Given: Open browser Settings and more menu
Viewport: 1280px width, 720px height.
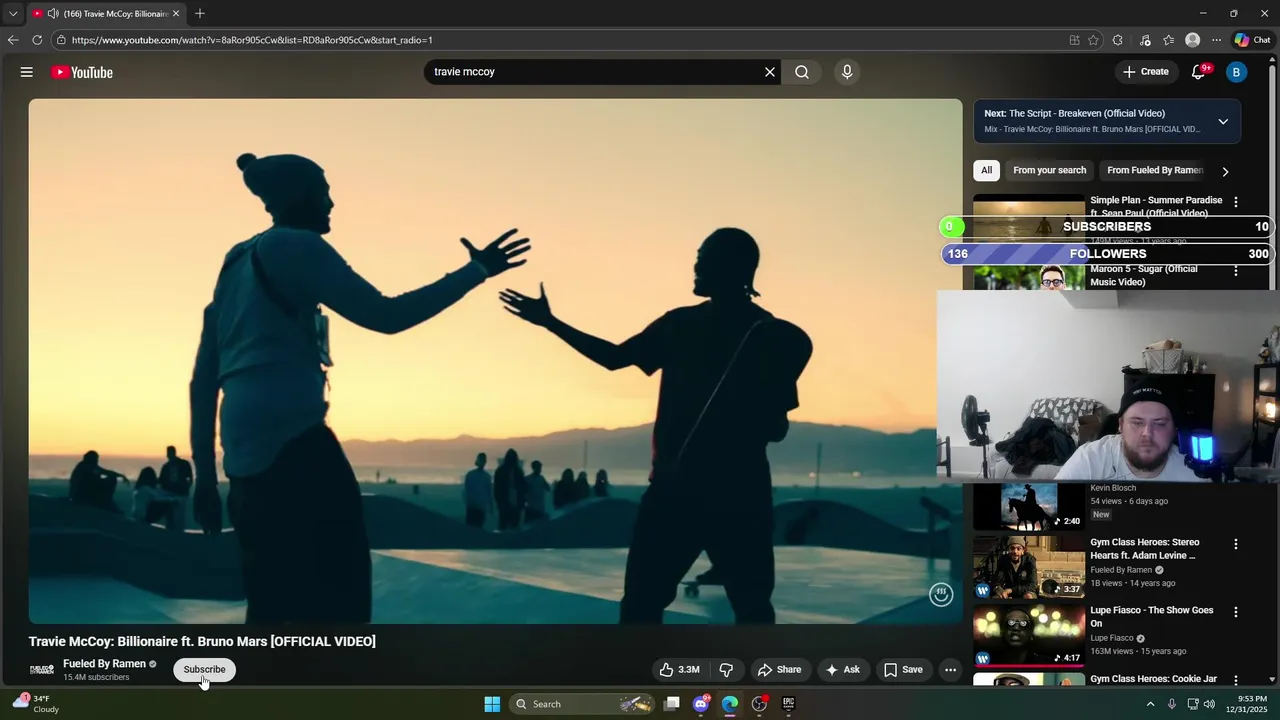Looking at the screenshot, I should point(1216,40).
